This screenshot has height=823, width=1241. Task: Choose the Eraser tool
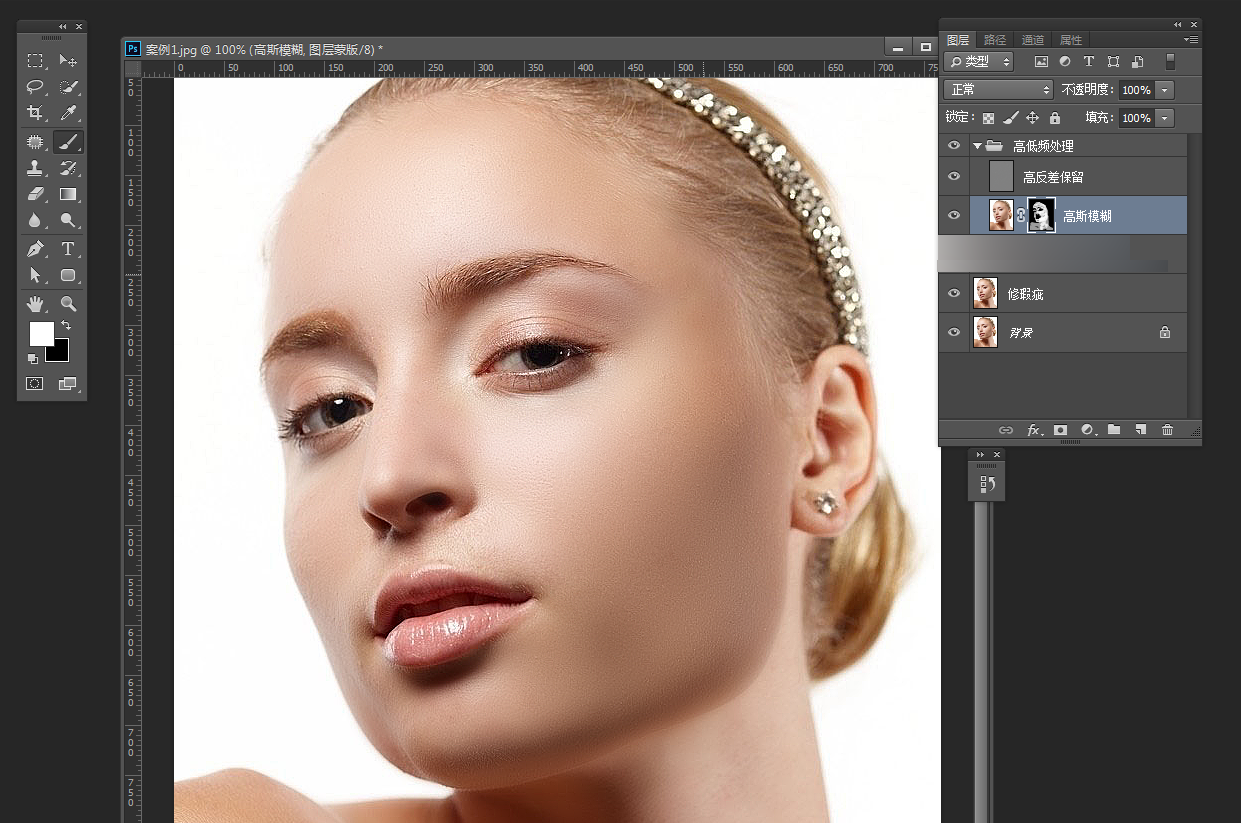tap(35, 194)
